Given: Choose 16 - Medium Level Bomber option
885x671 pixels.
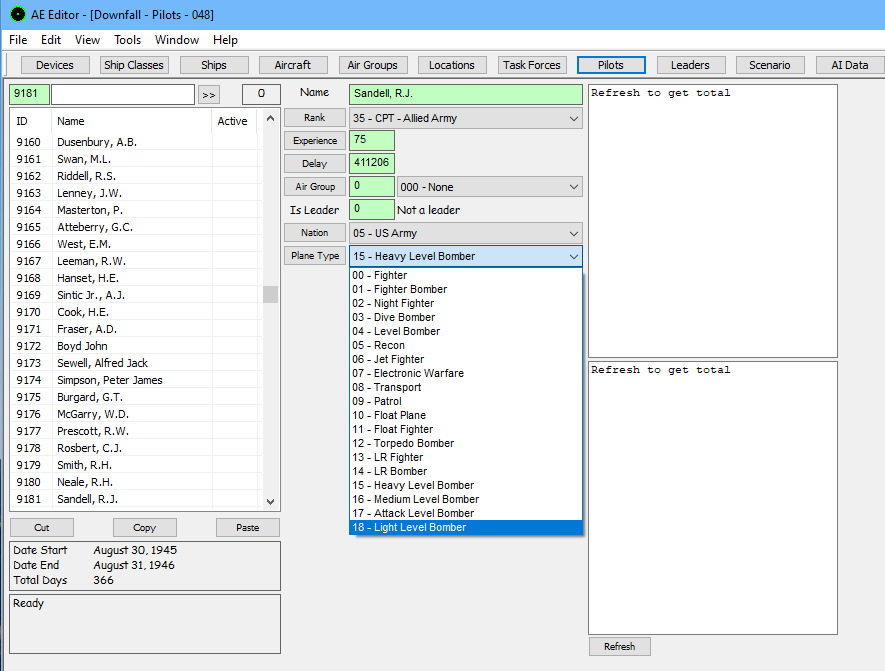Looking at the screenshot, I should pos(466,499).
